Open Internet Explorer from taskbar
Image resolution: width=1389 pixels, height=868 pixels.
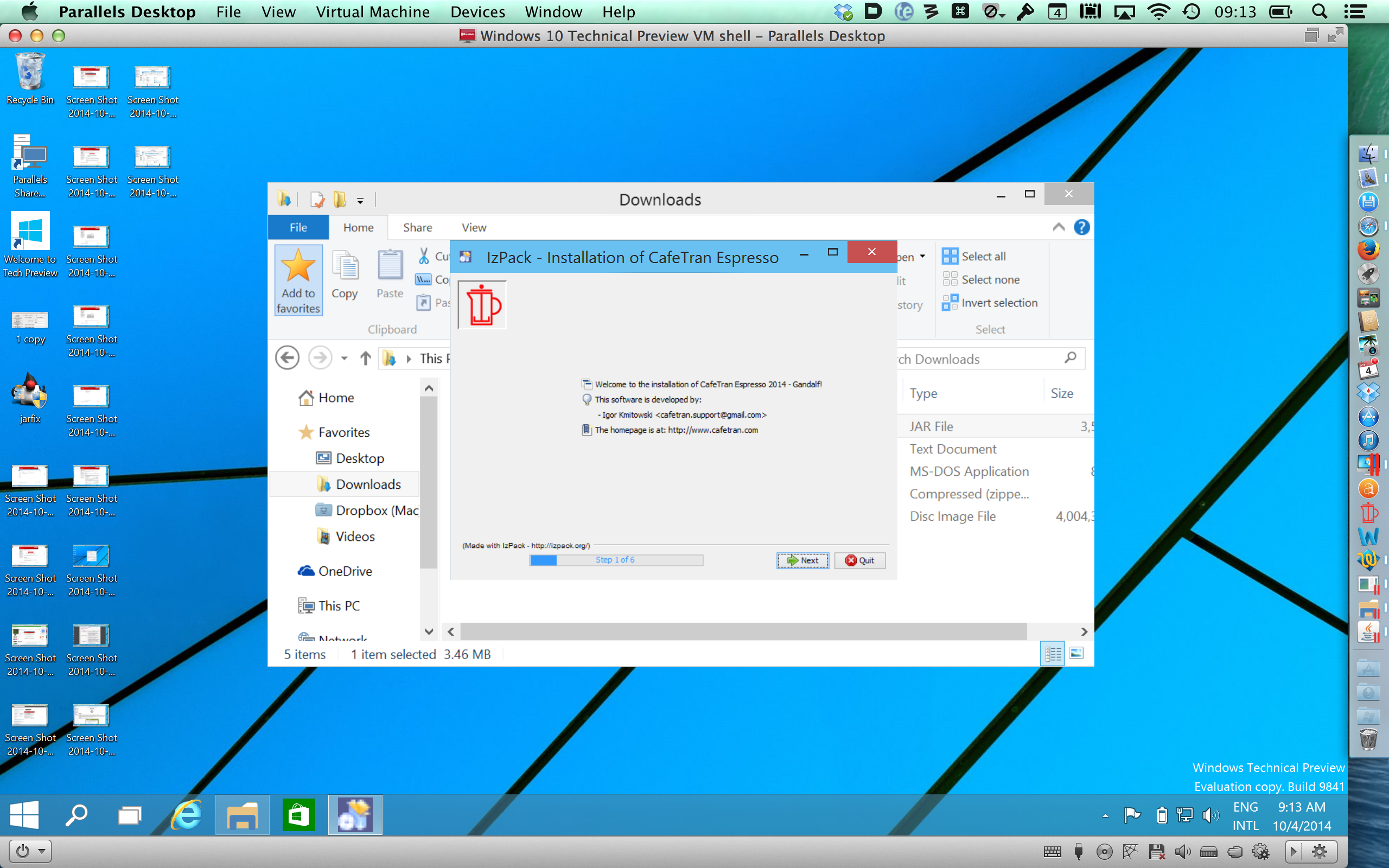point(187,815)
